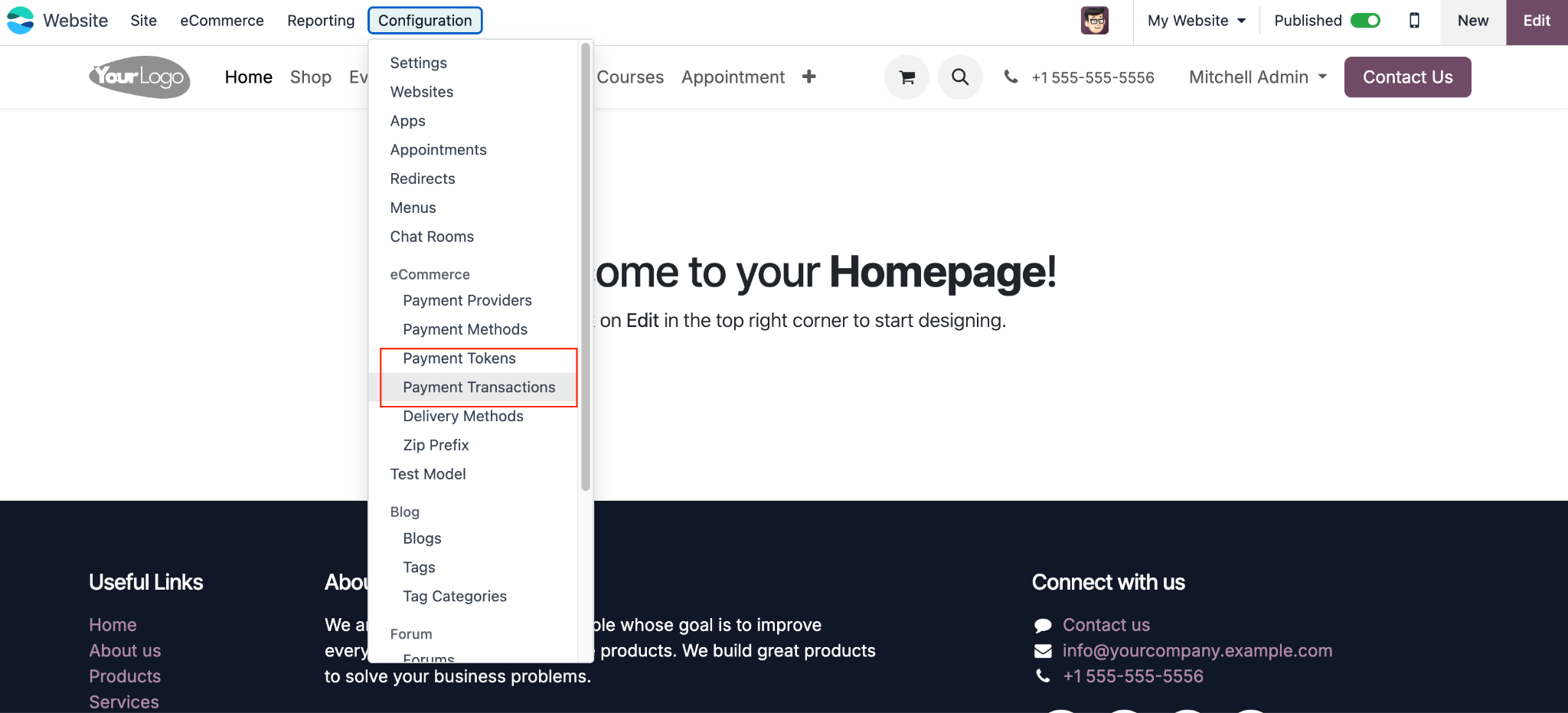
Task: Open the Products footer link
Action: pos(125,677)
